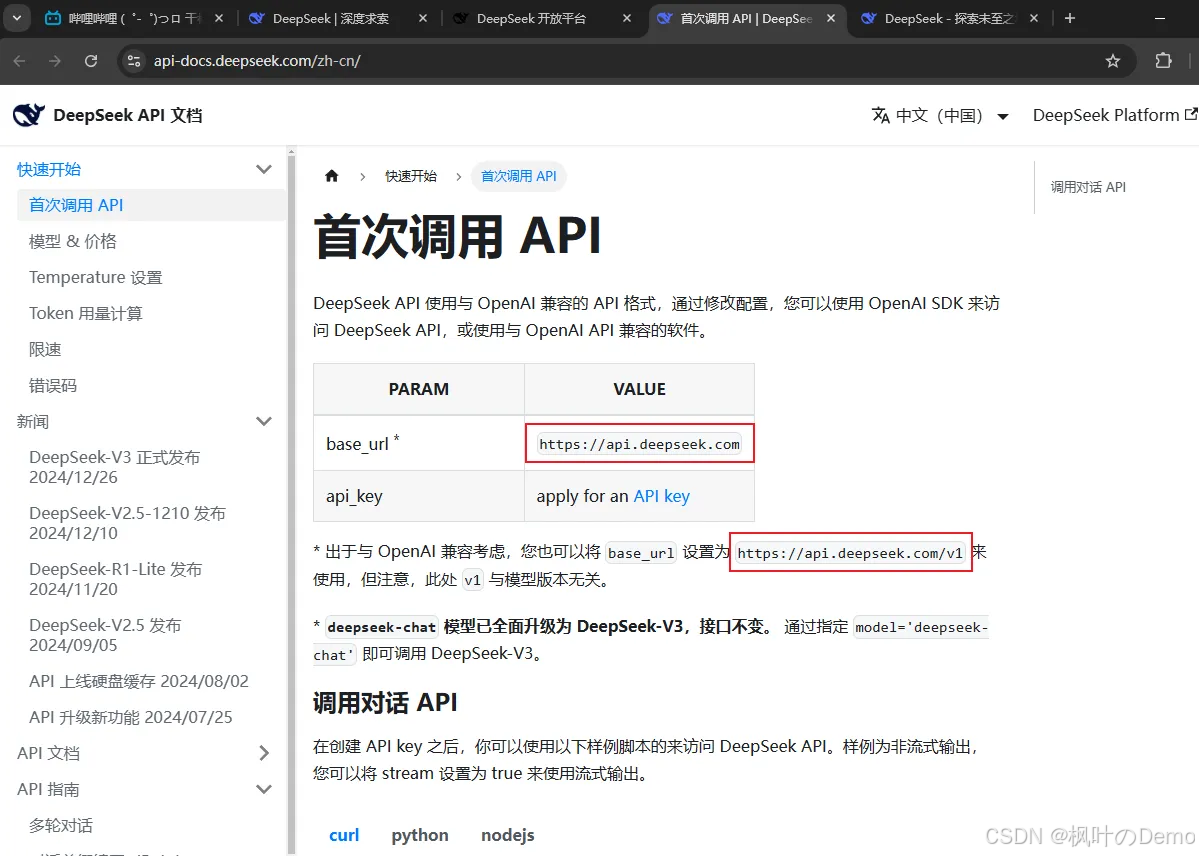This screenshot has height=856, width=1199.
Task: Switch to the python code tab
Action: pyautogui.click(x=419, y=834)
